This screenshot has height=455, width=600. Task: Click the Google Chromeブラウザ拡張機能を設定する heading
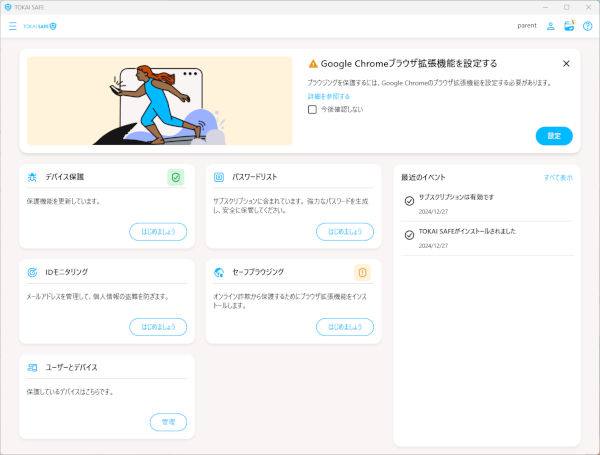[409, 64]
